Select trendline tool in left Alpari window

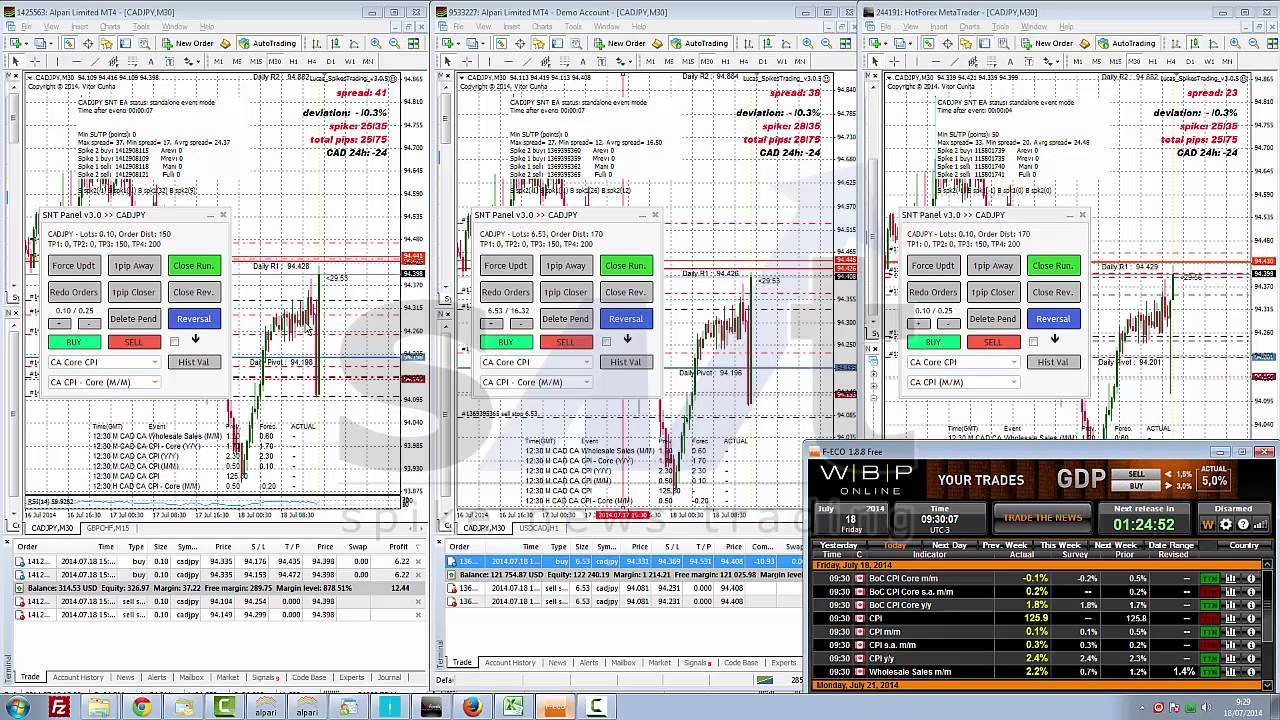tap(96, 61)
